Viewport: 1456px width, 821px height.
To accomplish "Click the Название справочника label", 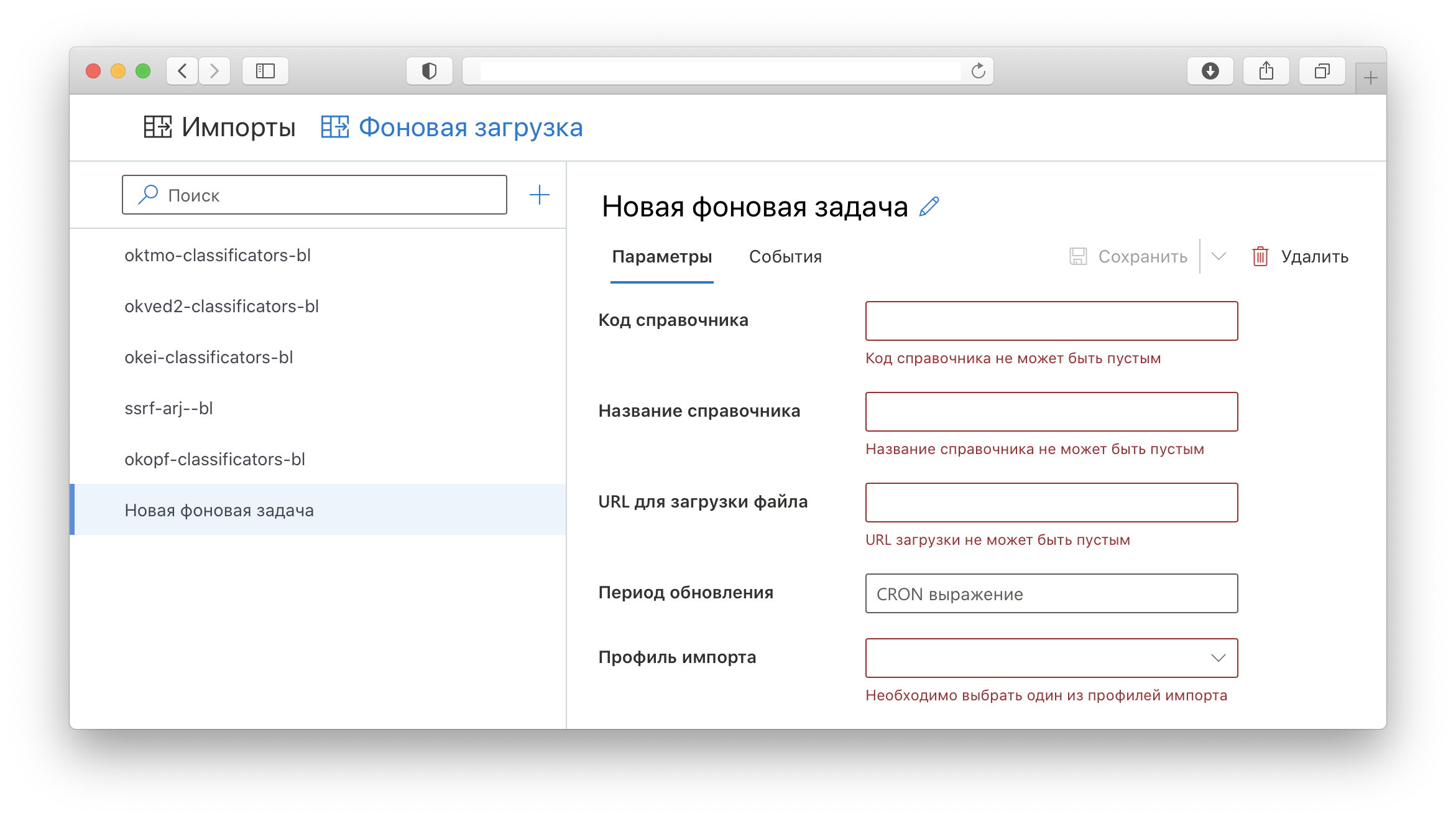I will [699, 411].
